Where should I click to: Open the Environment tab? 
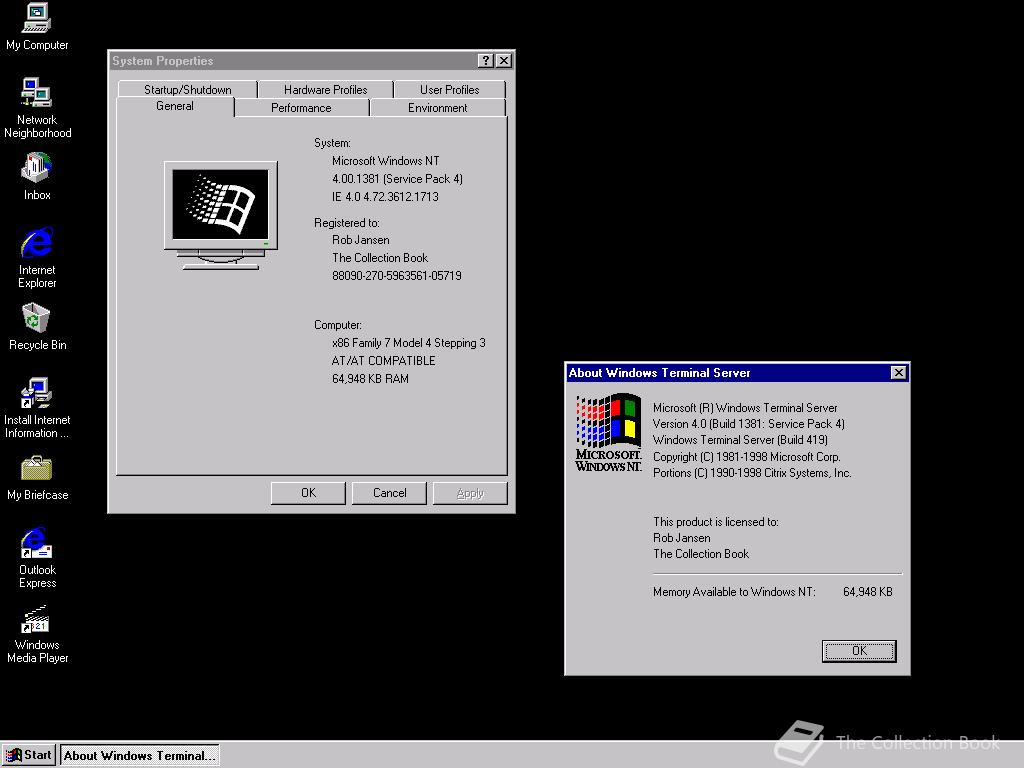coord(438,108)
